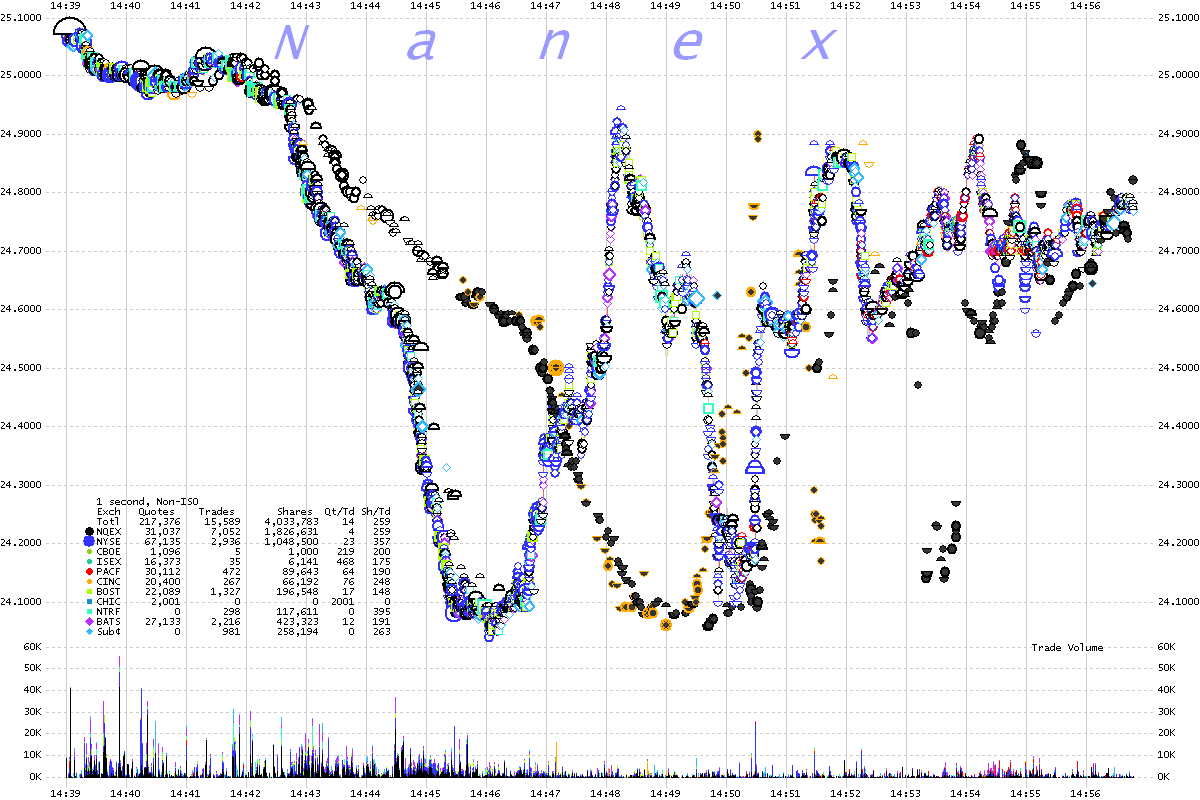Select CINC shares value 66,192
The width and height of the screenshot is (1200, 800).
(301, 581)
